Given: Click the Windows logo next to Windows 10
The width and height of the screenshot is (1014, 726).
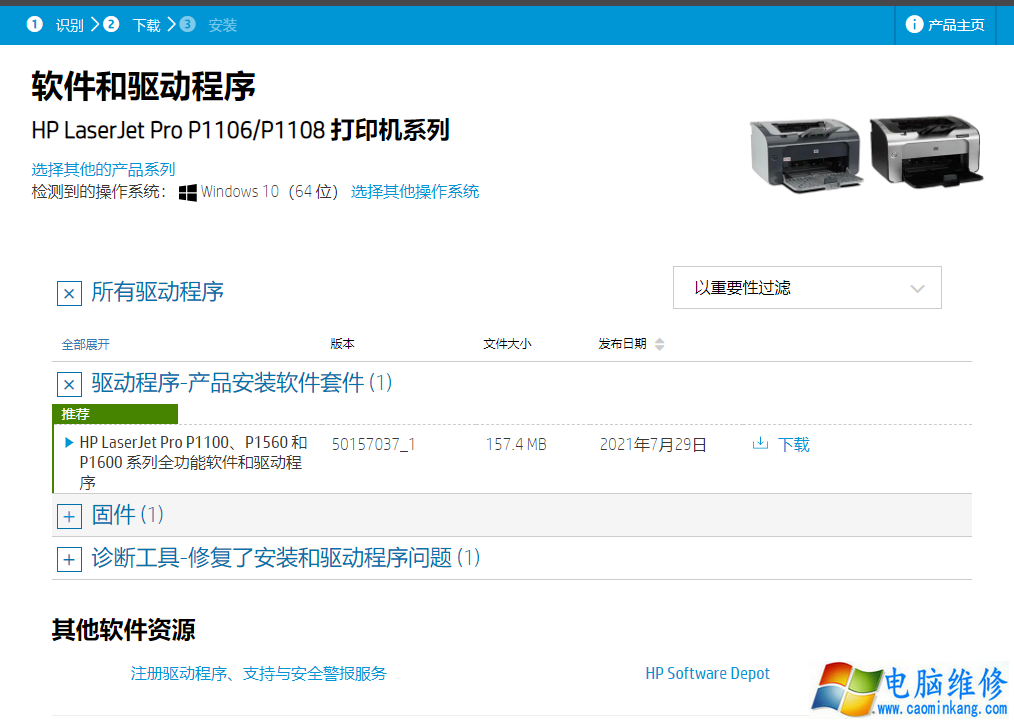Looking at the screenshot, I should pyautogui.click(x=188, y=192).
